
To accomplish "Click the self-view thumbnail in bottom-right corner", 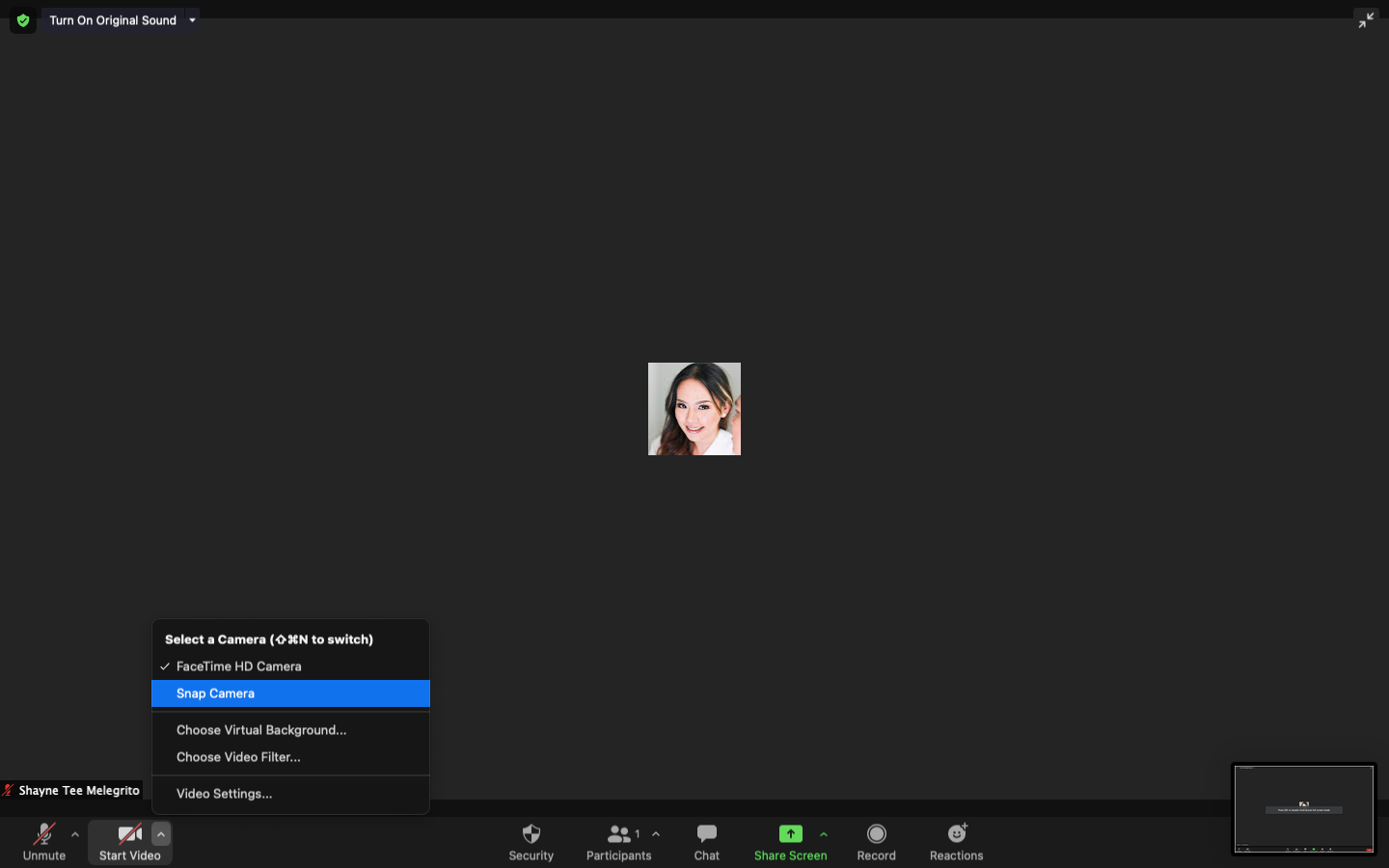I will [1304, 808].
